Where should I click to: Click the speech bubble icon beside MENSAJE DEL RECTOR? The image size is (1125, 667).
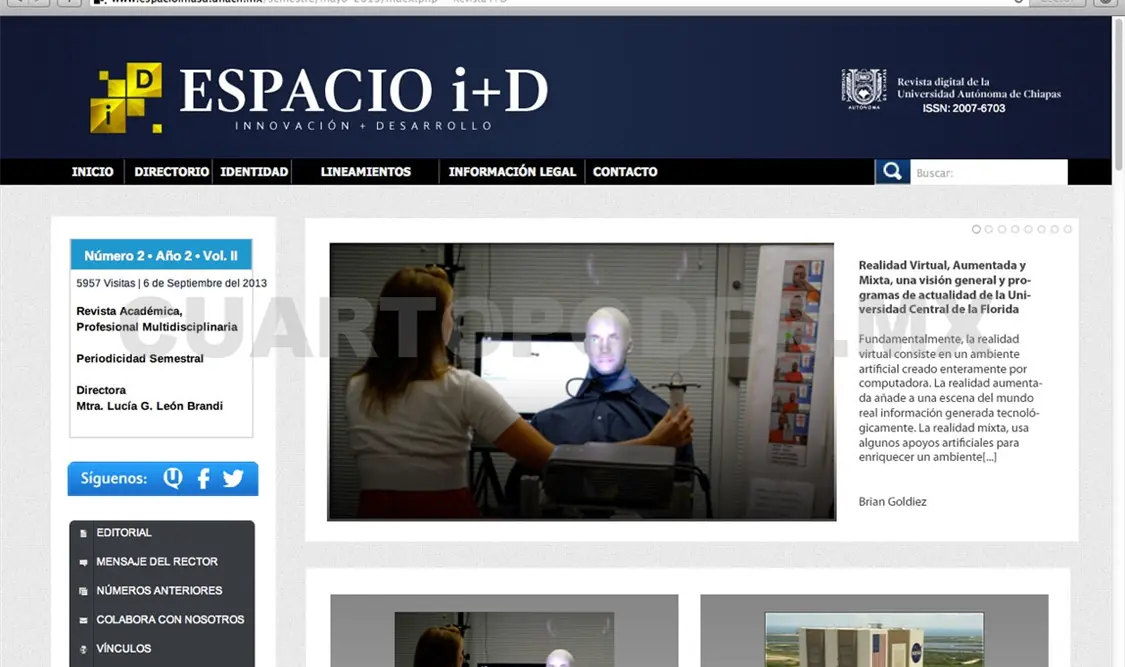pyautogui.click(x=83, y=561)
